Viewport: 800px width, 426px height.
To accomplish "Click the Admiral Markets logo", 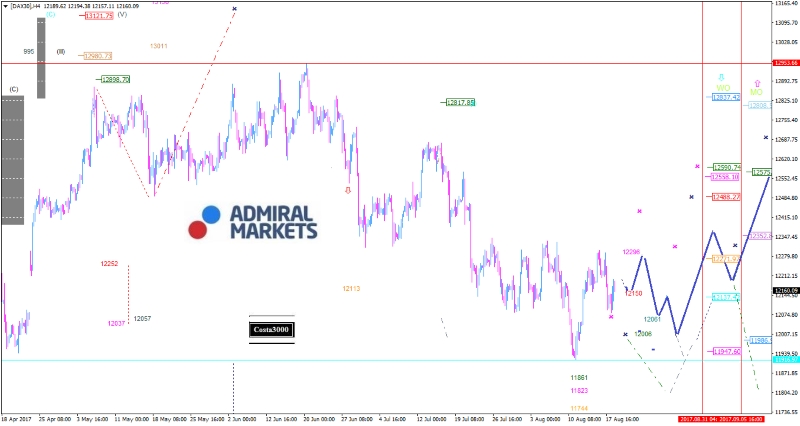I will click(253, 222).
